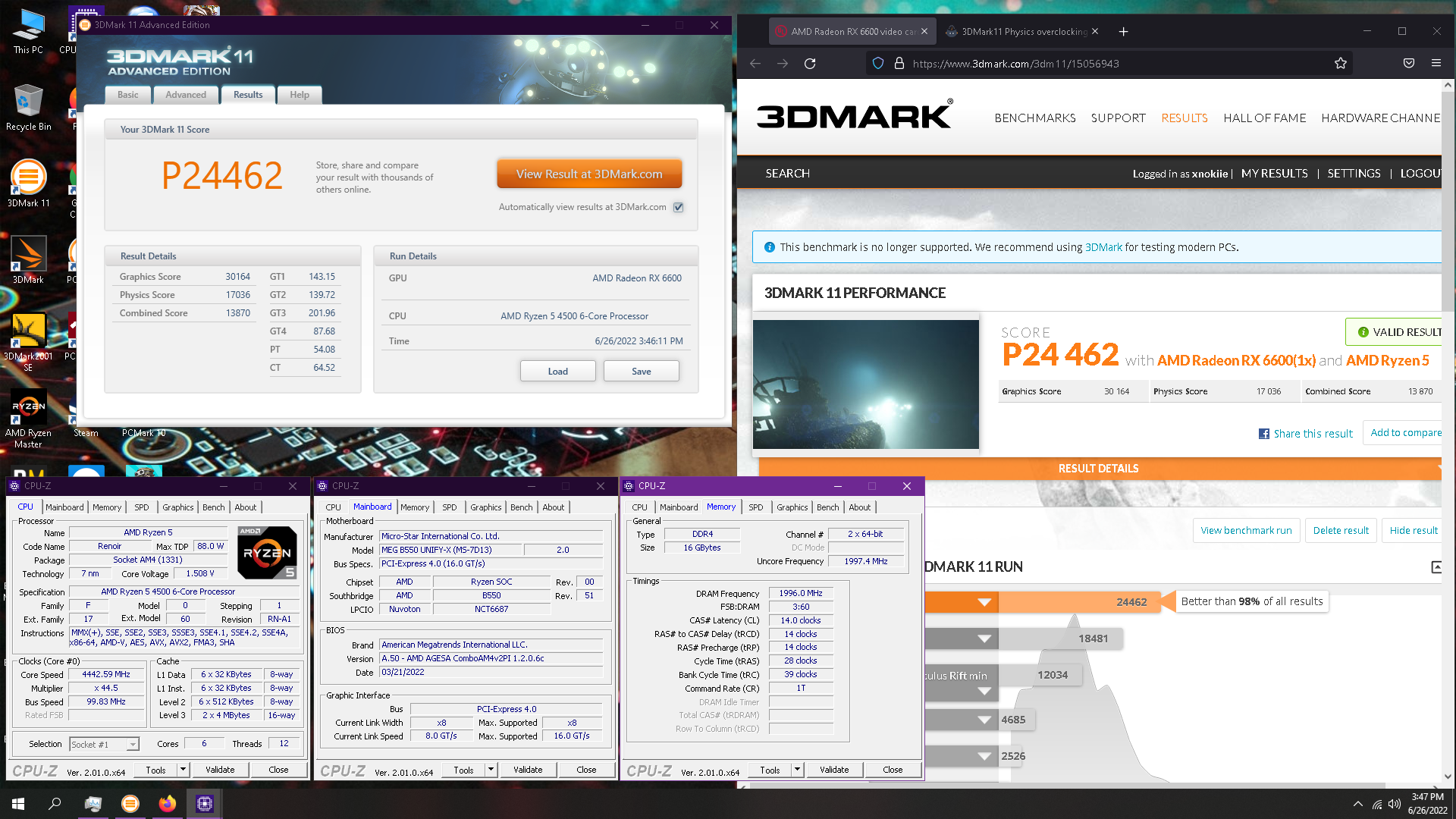Click the site padlock security icon
This screenshot has height=819, width=1456.
[899, 64]
